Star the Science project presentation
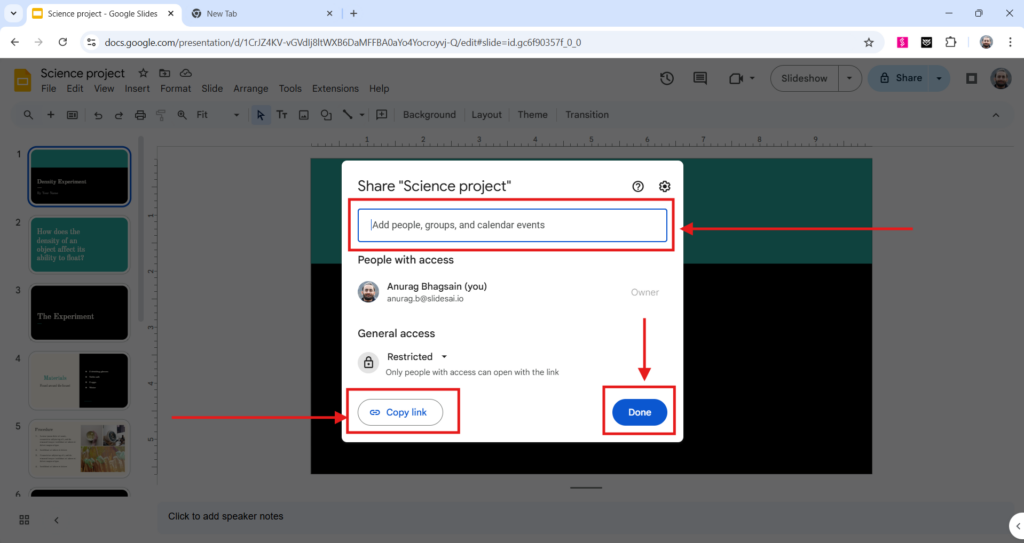Image resolution: width=1024 pixels, height=543 pixels. 143,73
